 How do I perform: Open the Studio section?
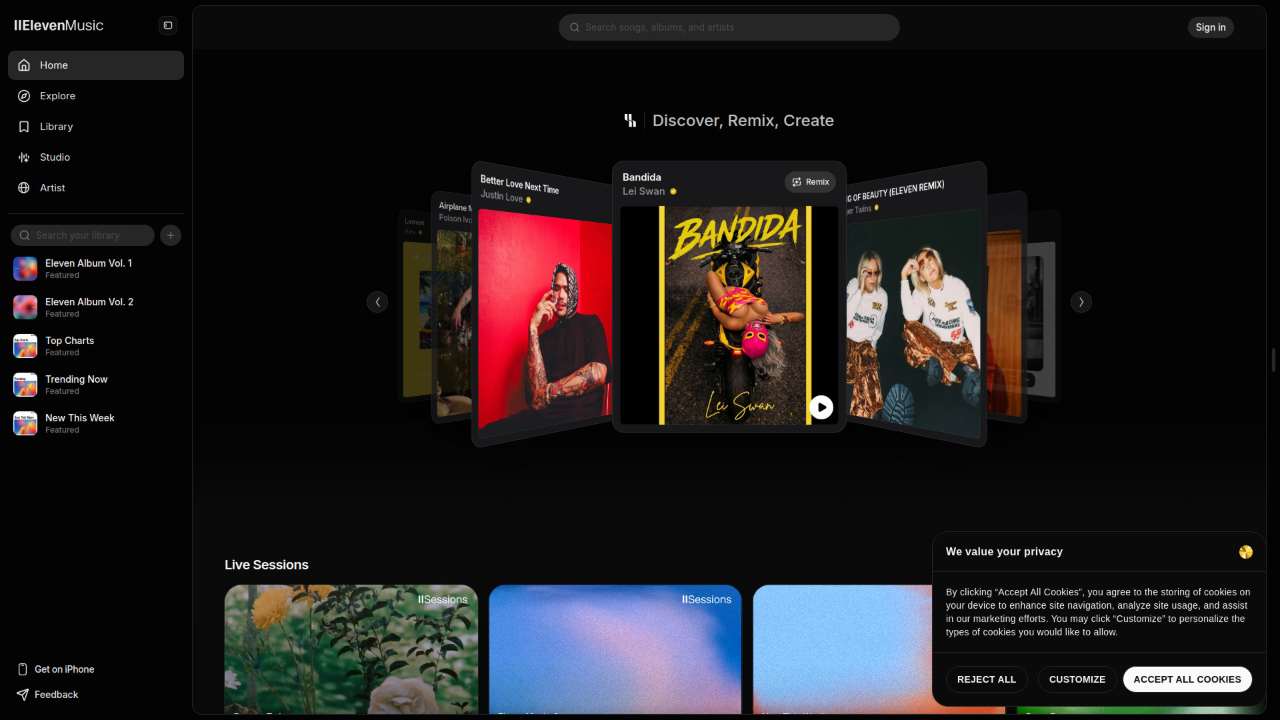[x=96, y=157]
